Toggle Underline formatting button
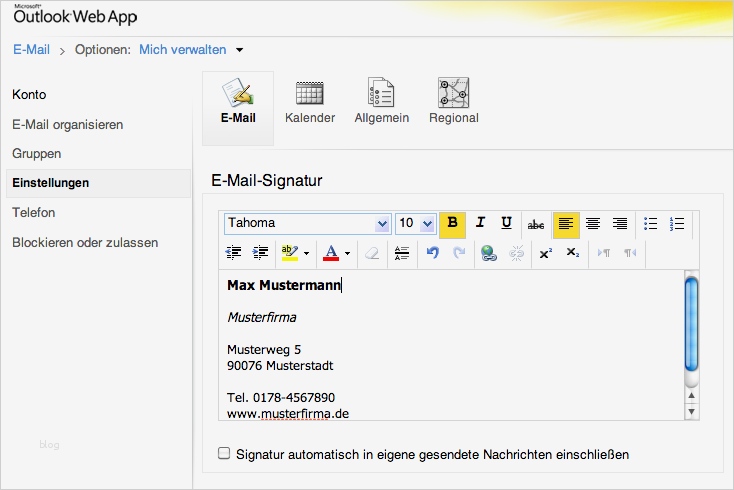The height and width of the screenshot is (490, 734). coord(506,223)
